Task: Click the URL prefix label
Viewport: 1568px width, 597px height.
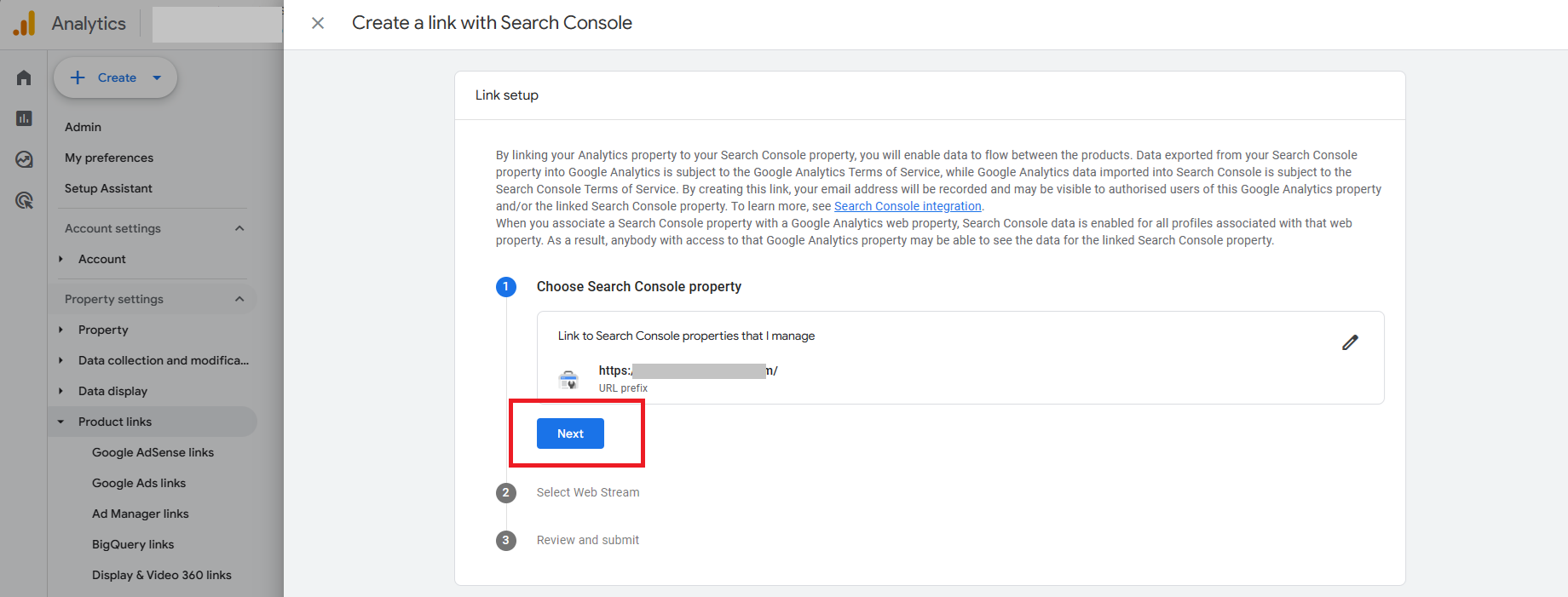Action: click(623, 388)
